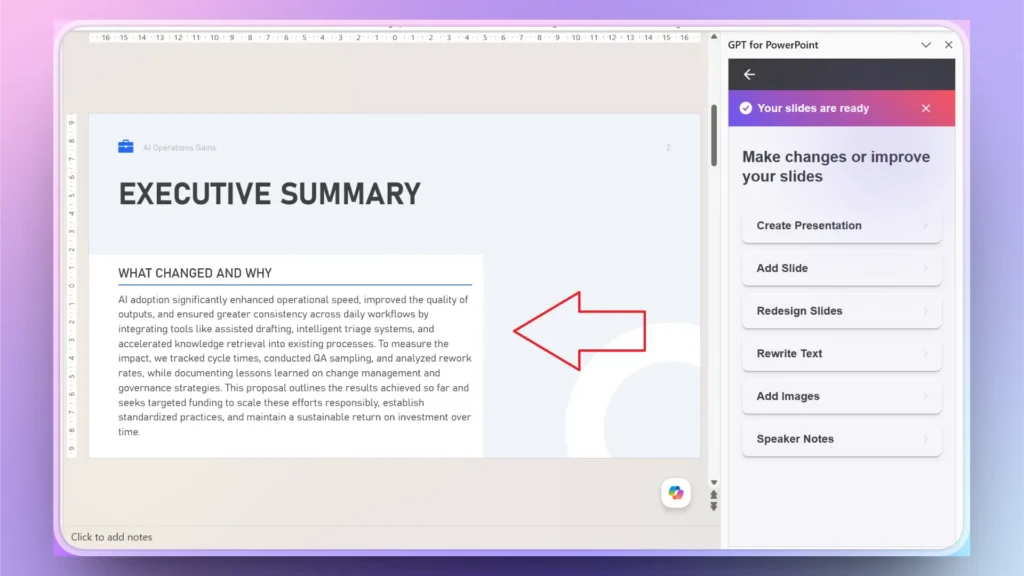Expand the Create Presentation row arrow

(x=925, y=225)
